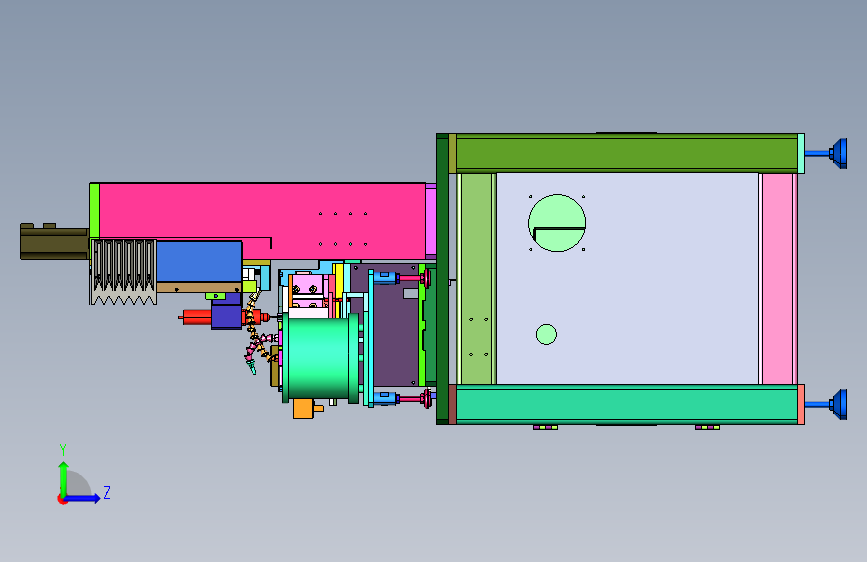The image size is (867, 562).
Task: Select the upper blue leveling foot
Action: pos(838,153)
